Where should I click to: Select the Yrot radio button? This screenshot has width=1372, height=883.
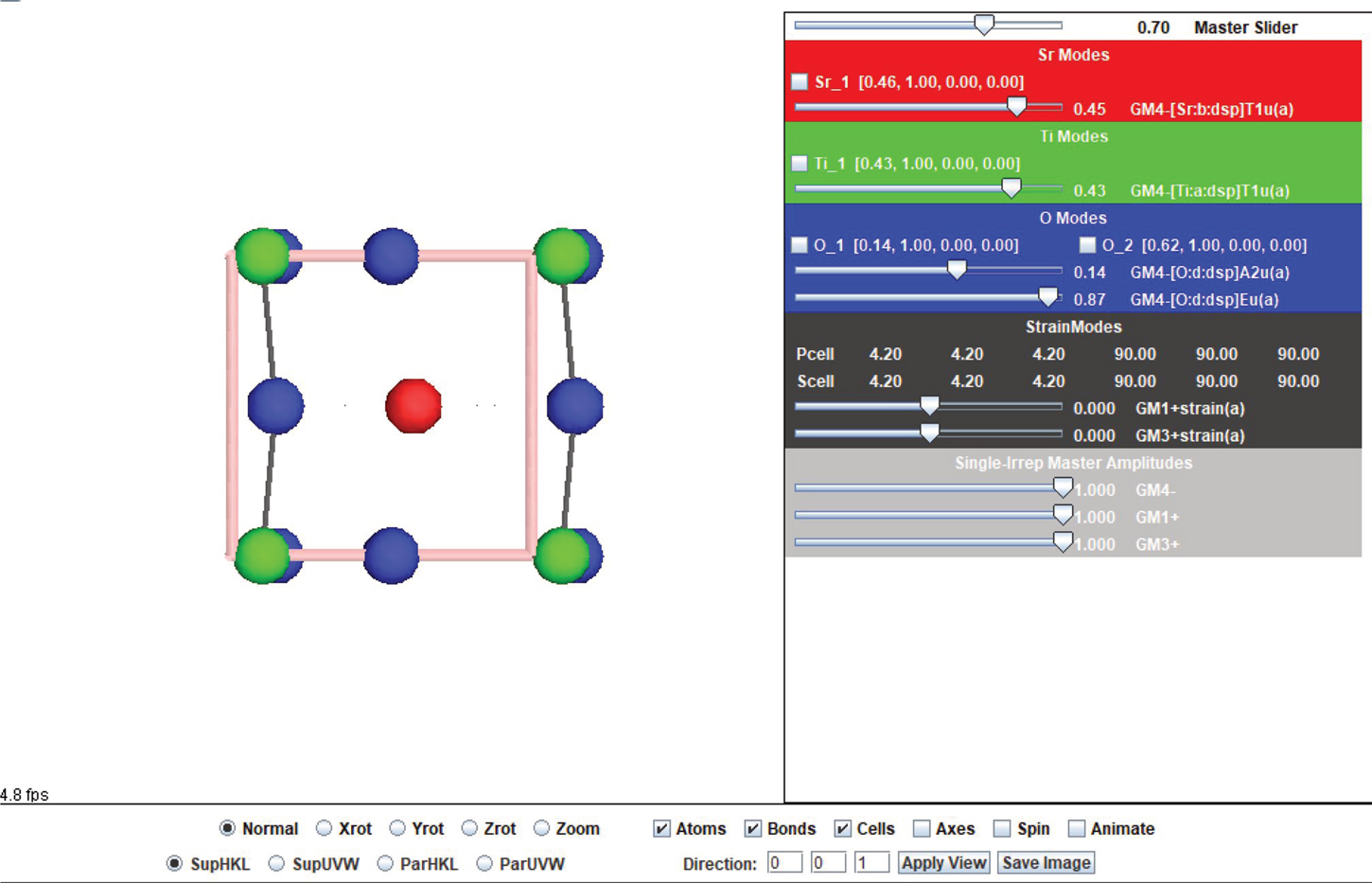pos(397,828)
